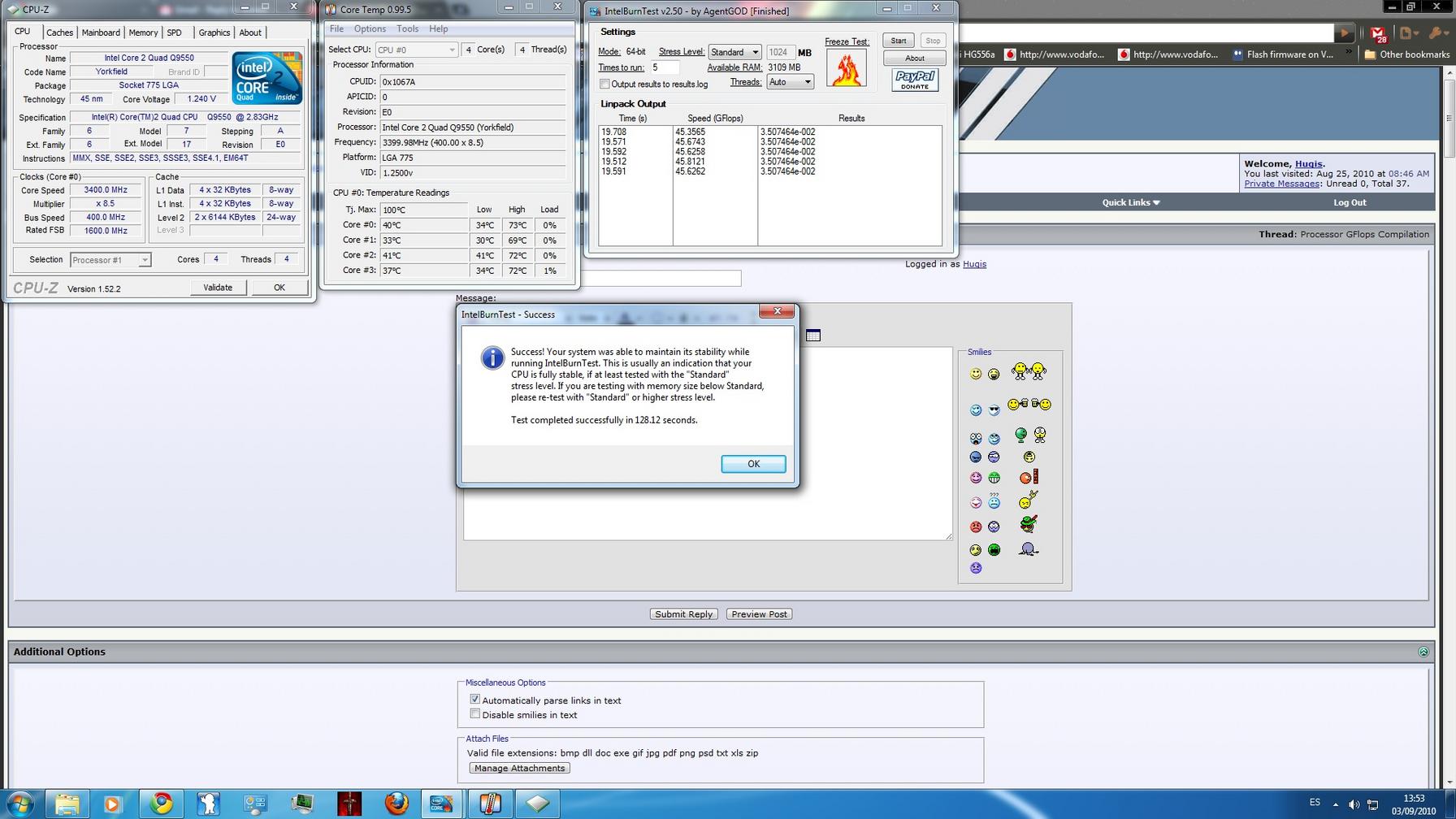Open Firefox from the taskbar
This screenshot has width=1456, height=819.
coord(396,804)
